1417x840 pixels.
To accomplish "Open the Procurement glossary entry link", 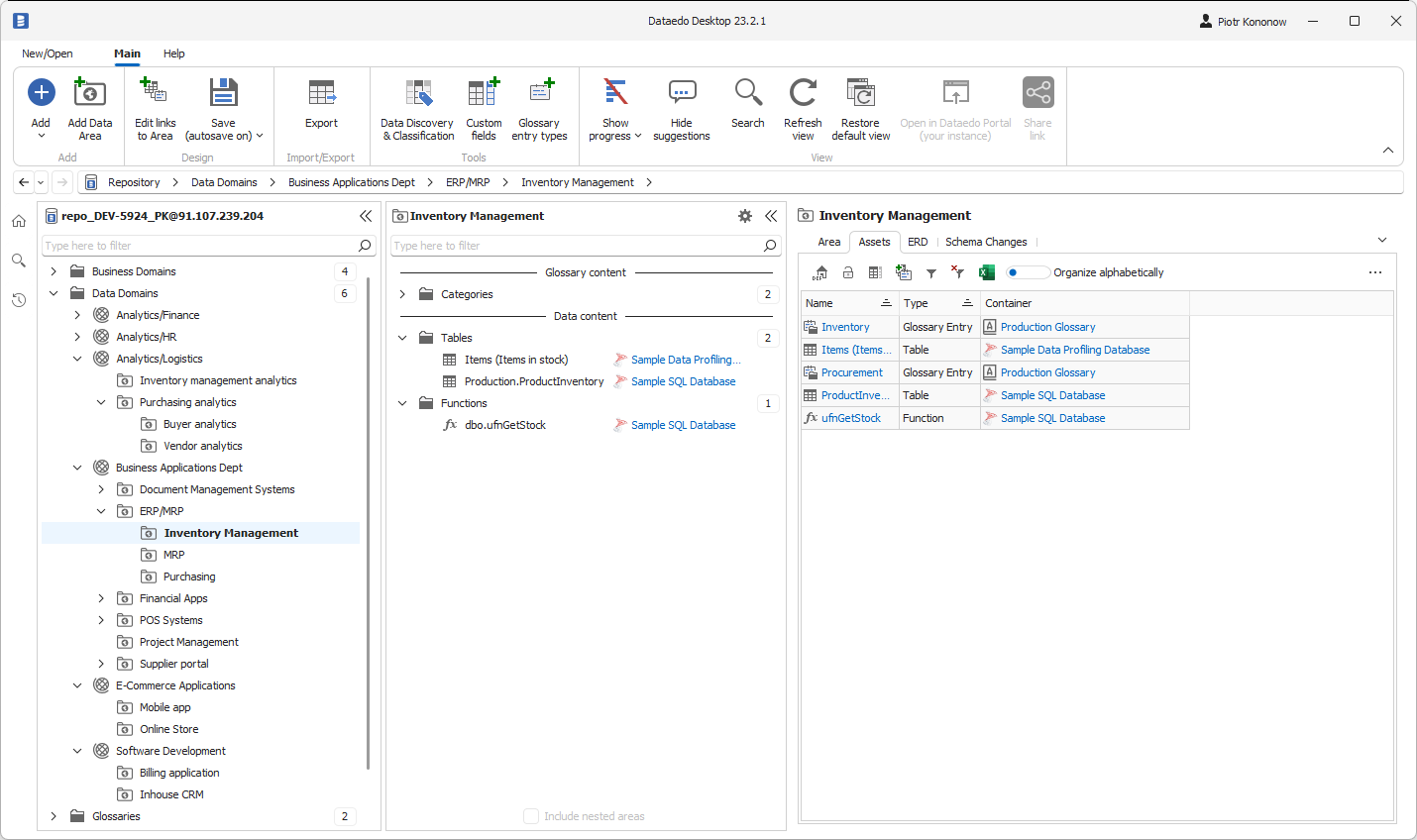I will [852, 372].
